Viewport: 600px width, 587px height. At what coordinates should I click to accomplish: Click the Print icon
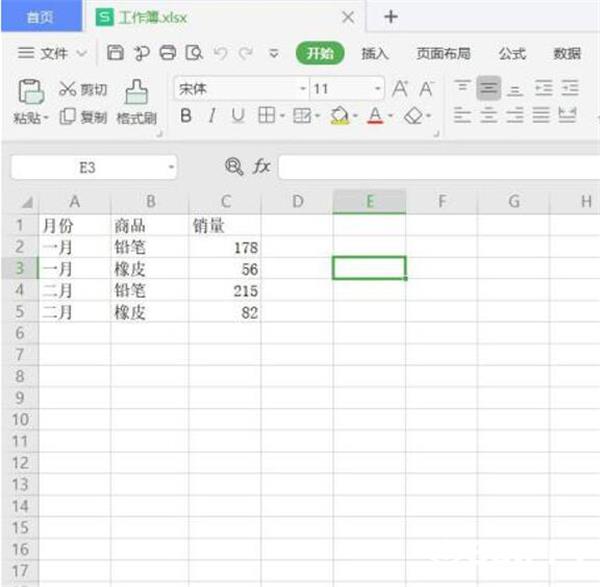(168, 53)
